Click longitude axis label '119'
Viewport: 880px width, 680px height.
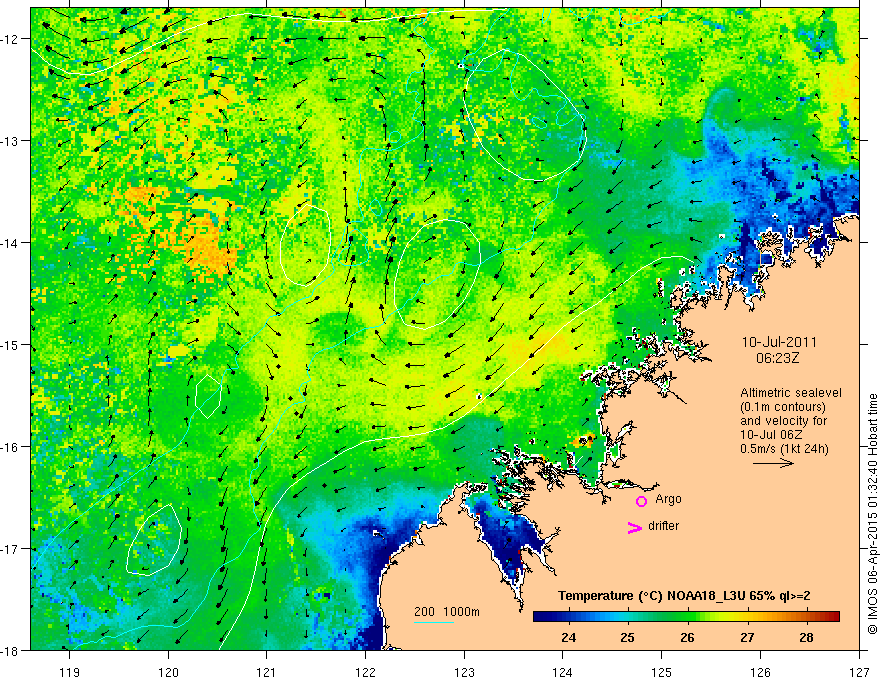(70, 672)
